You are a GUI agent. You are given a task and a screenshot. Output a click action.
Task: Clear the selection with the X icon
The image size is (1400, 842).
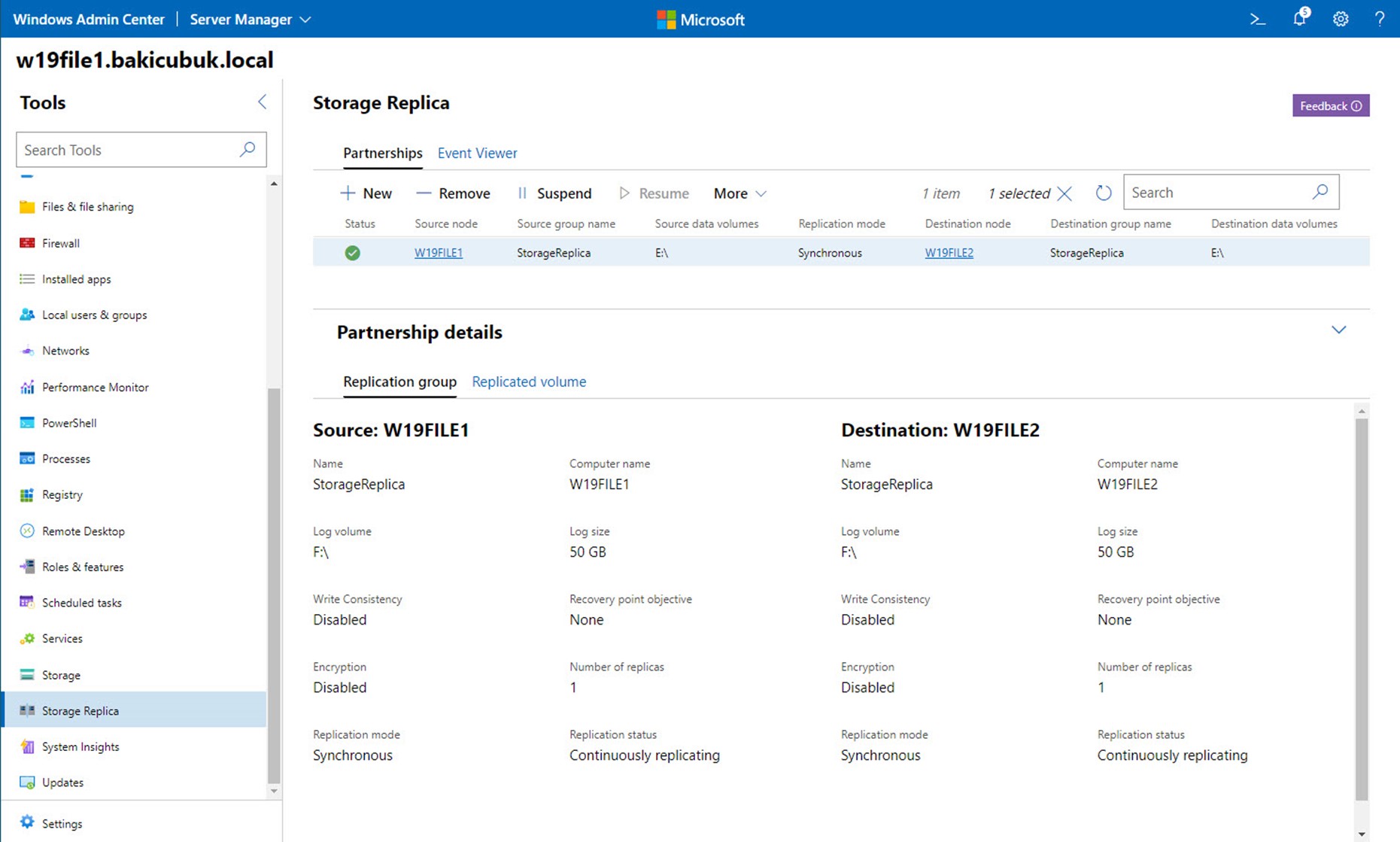(x=1064, y=193)
